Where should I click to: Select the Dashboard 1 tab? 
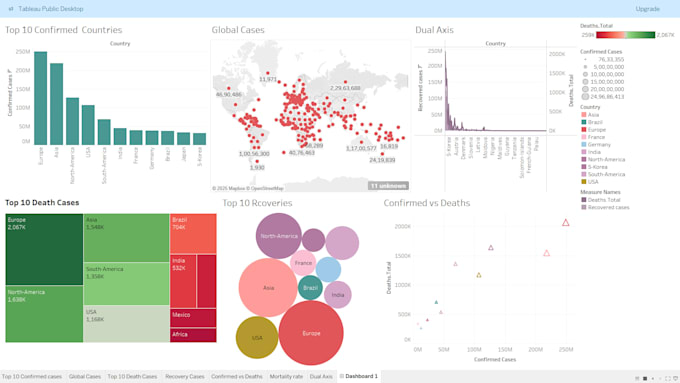[359, 376]
